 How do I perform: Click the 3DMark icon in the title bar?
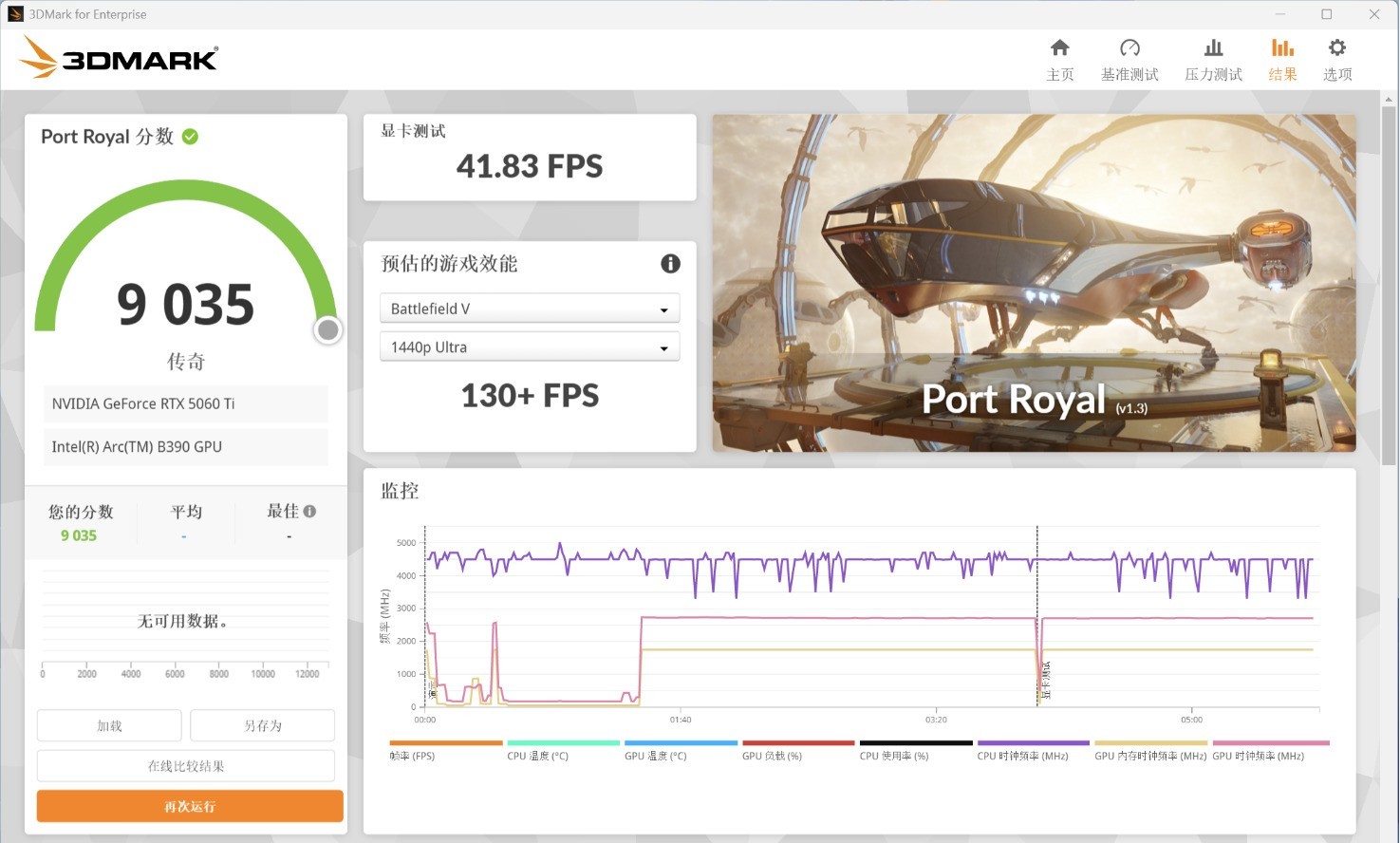pos(14,13)
